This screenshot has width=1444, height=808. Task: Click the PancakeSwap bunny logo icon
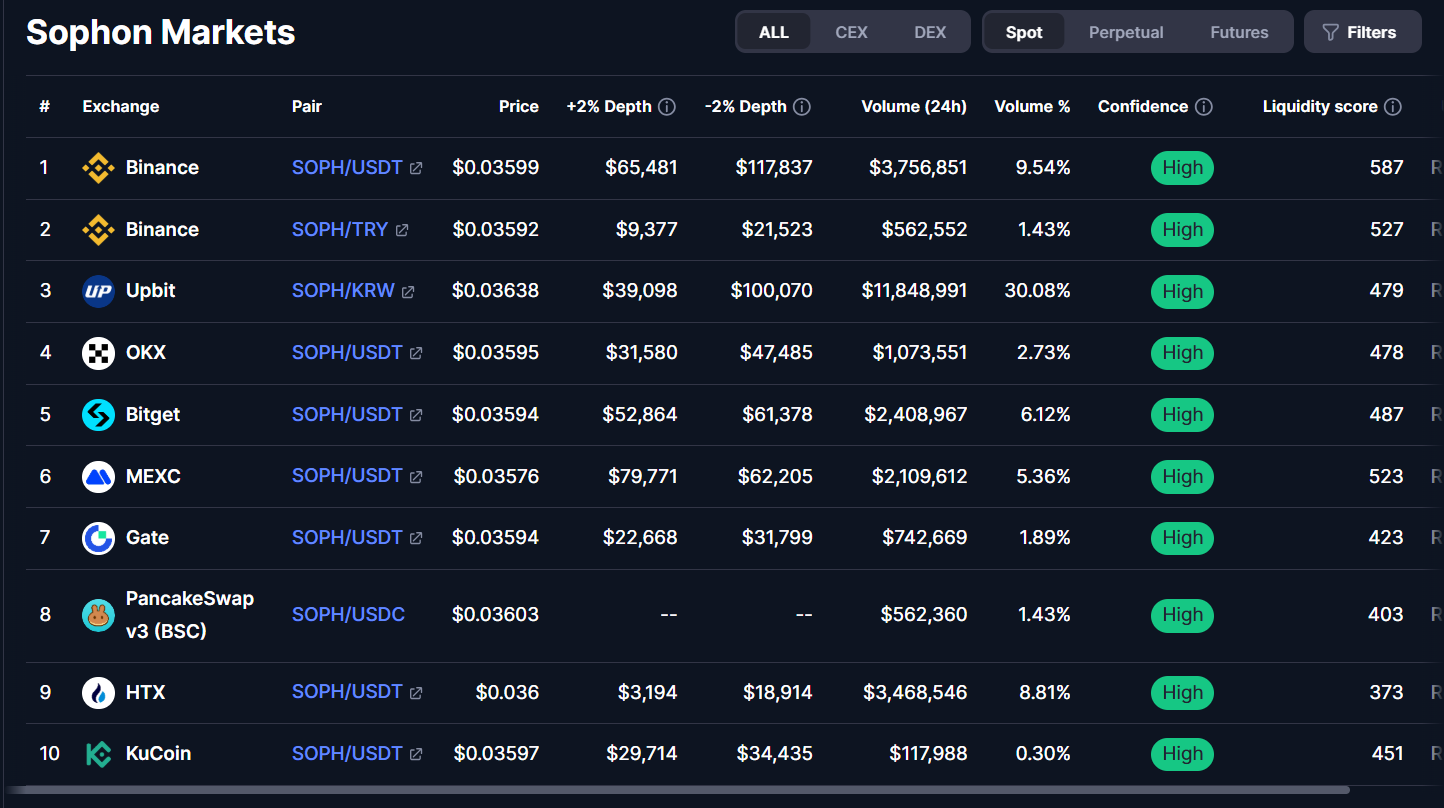[98, 615]
